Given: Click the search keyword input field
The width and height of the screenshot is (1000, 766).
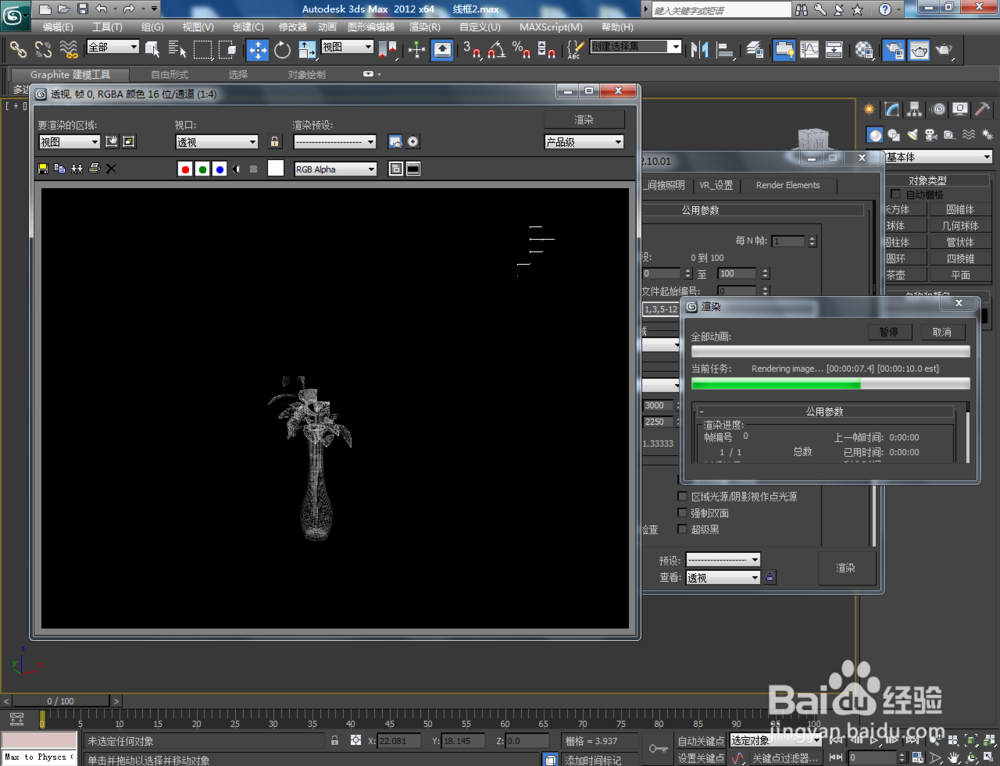Looking at the screenshot, I should click(x=721, y=10).
